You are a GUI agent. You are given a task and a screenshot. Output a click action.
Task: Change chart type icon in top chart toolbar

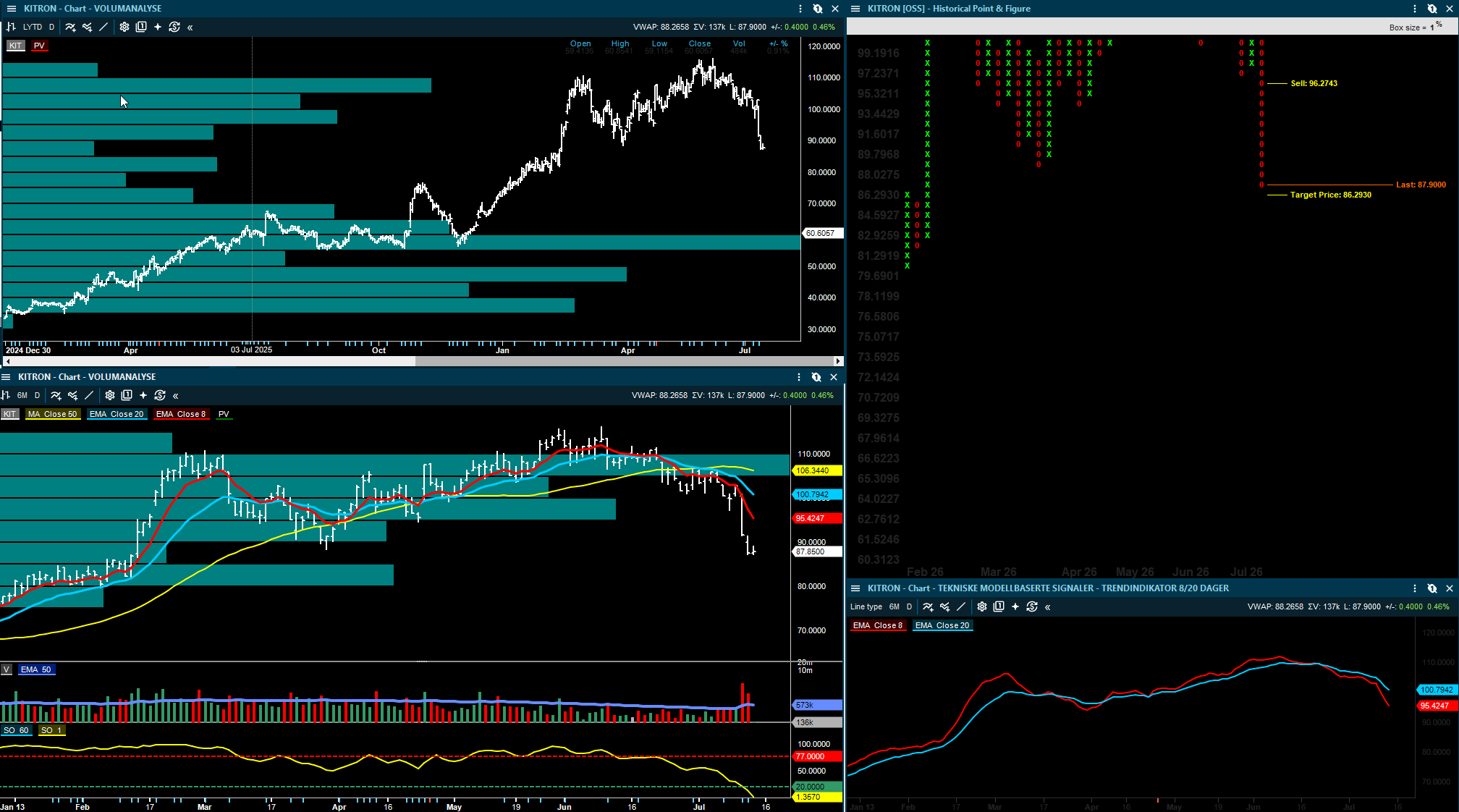pyautogui.click(x=12, y=27)
